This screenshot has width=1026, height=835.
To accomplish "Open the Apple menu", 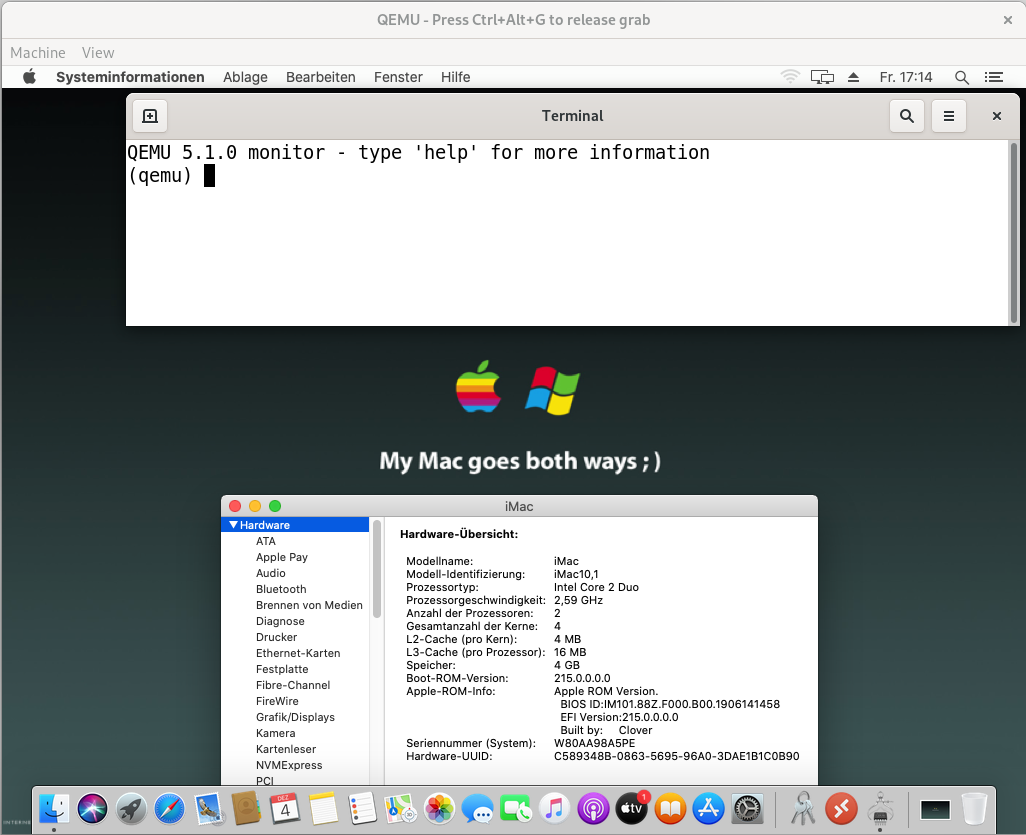I will (x=29, y=77).
